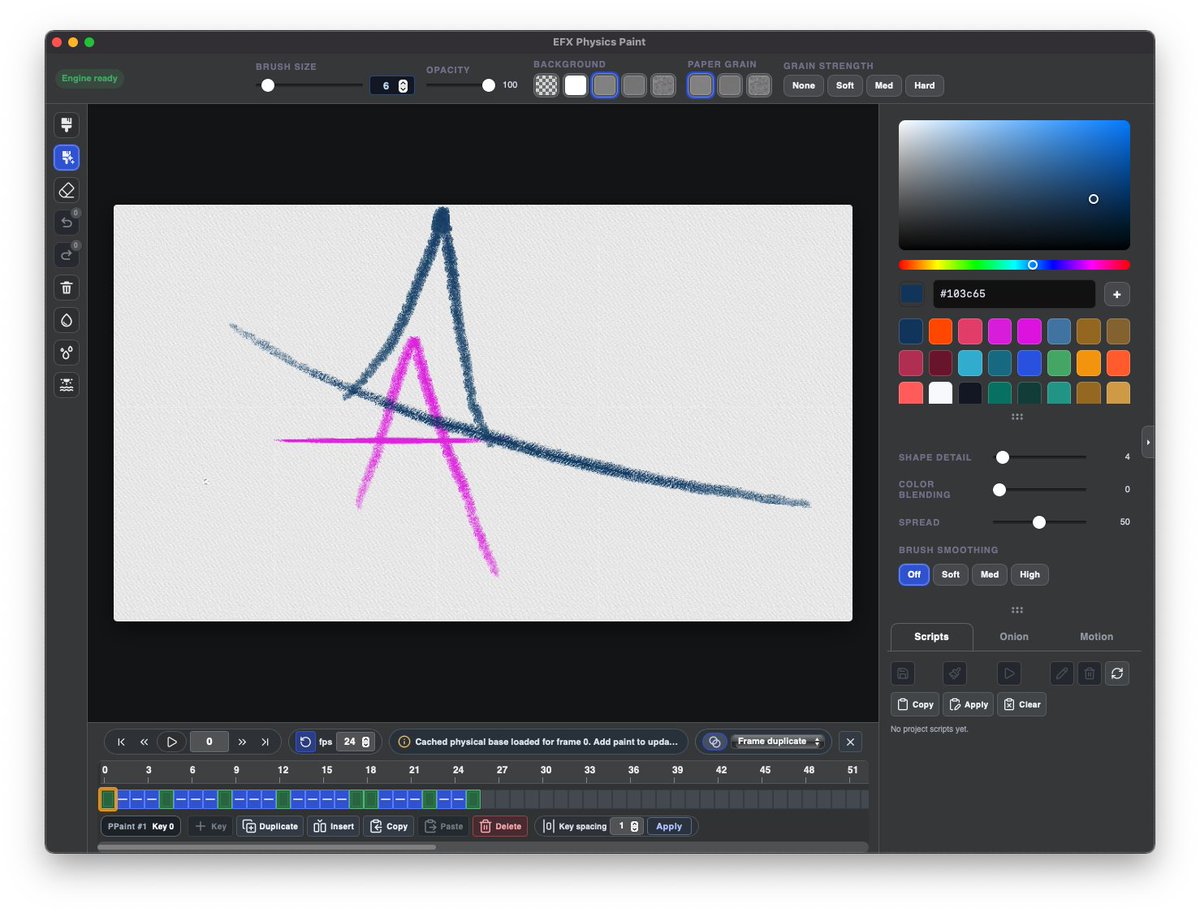Click Copy in the Scripts panel

[915, 704]
